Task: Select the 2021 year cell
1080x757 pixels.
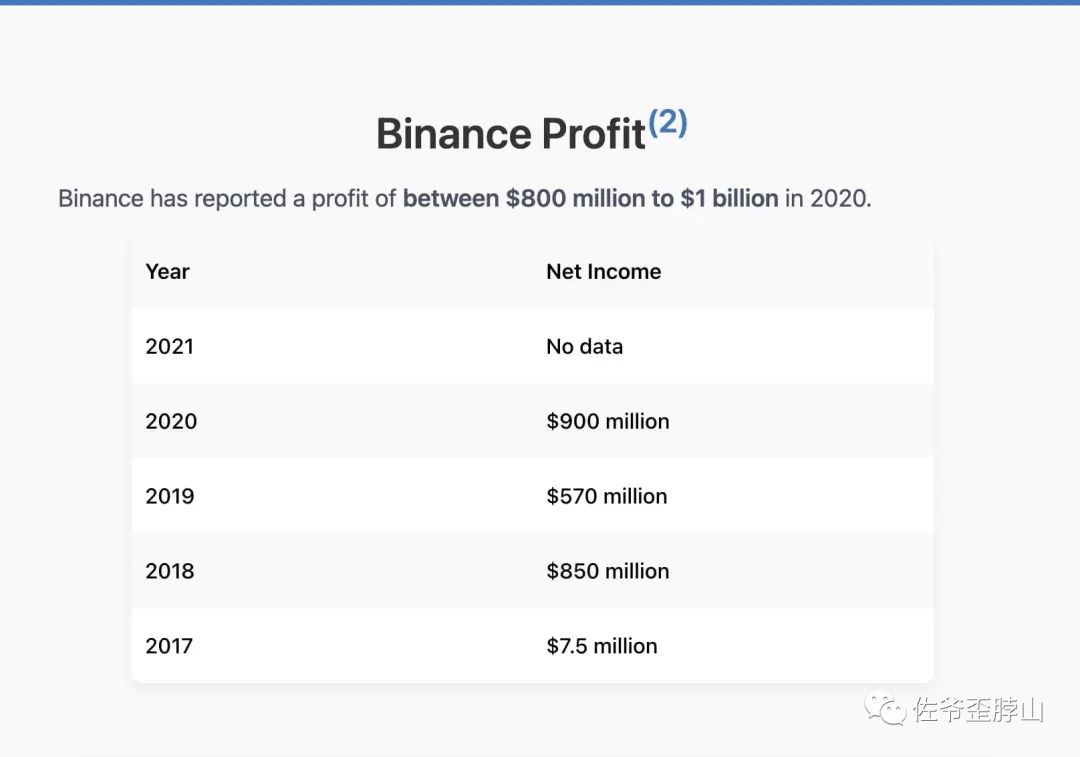Action: [x=169, y=347]
